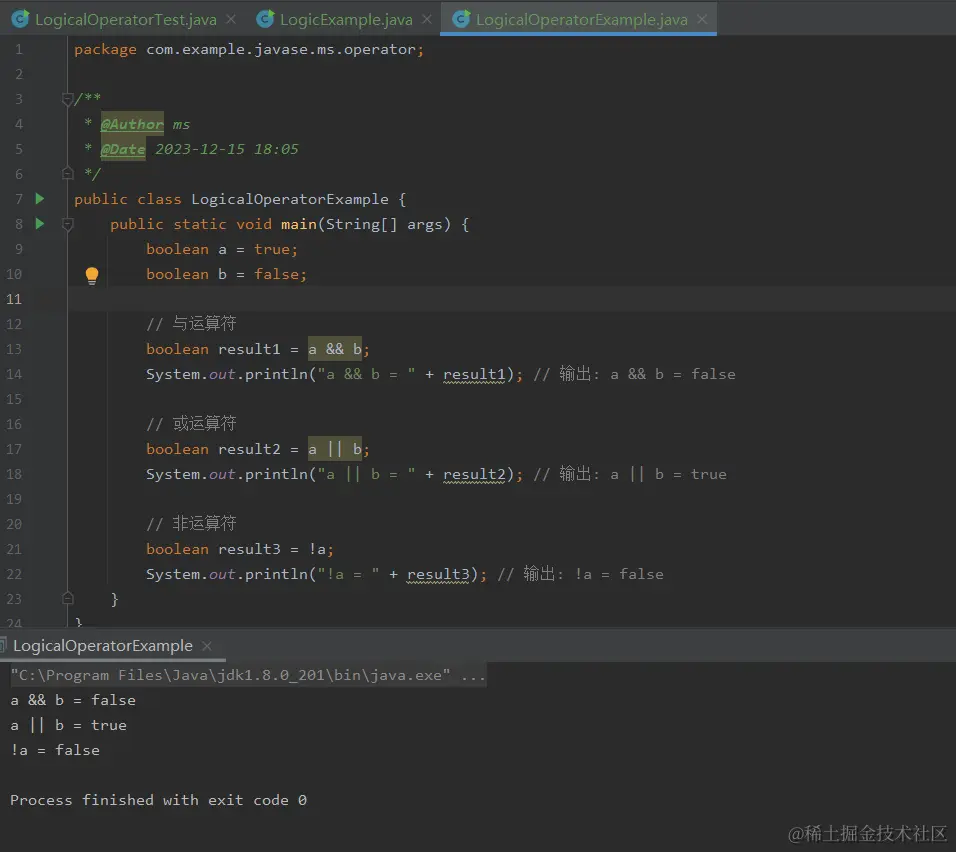Click the @Date tag in the Javadoc
The image size is (956, 852).
coord(123,149)
